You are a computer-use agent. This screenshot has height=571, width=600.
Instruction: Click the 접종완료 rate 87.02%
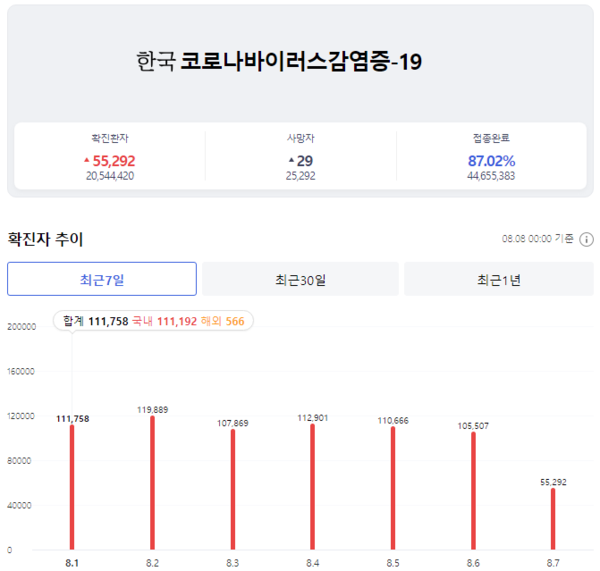point(491,161)
